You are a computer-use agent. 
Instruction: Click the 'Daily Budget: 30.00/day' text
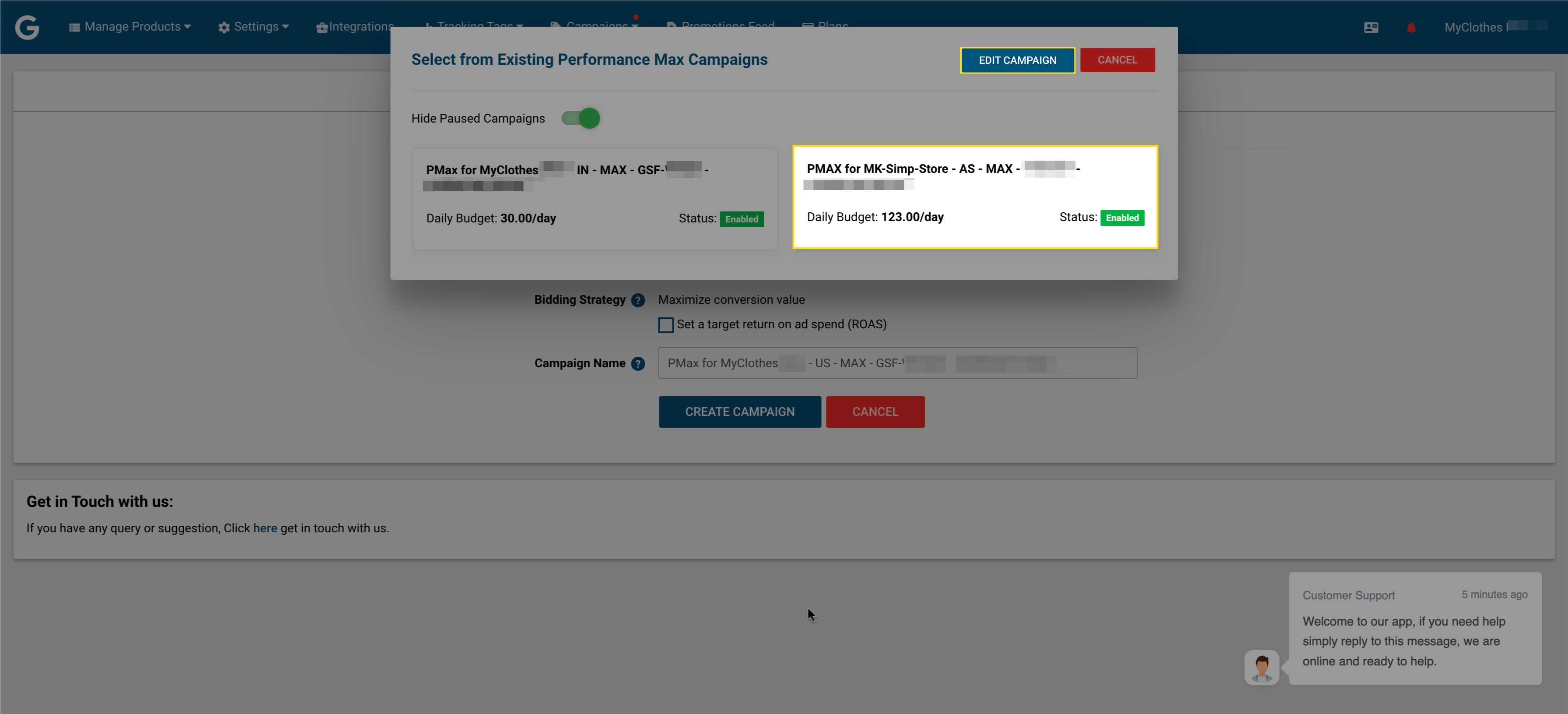[x=490, y=218]
